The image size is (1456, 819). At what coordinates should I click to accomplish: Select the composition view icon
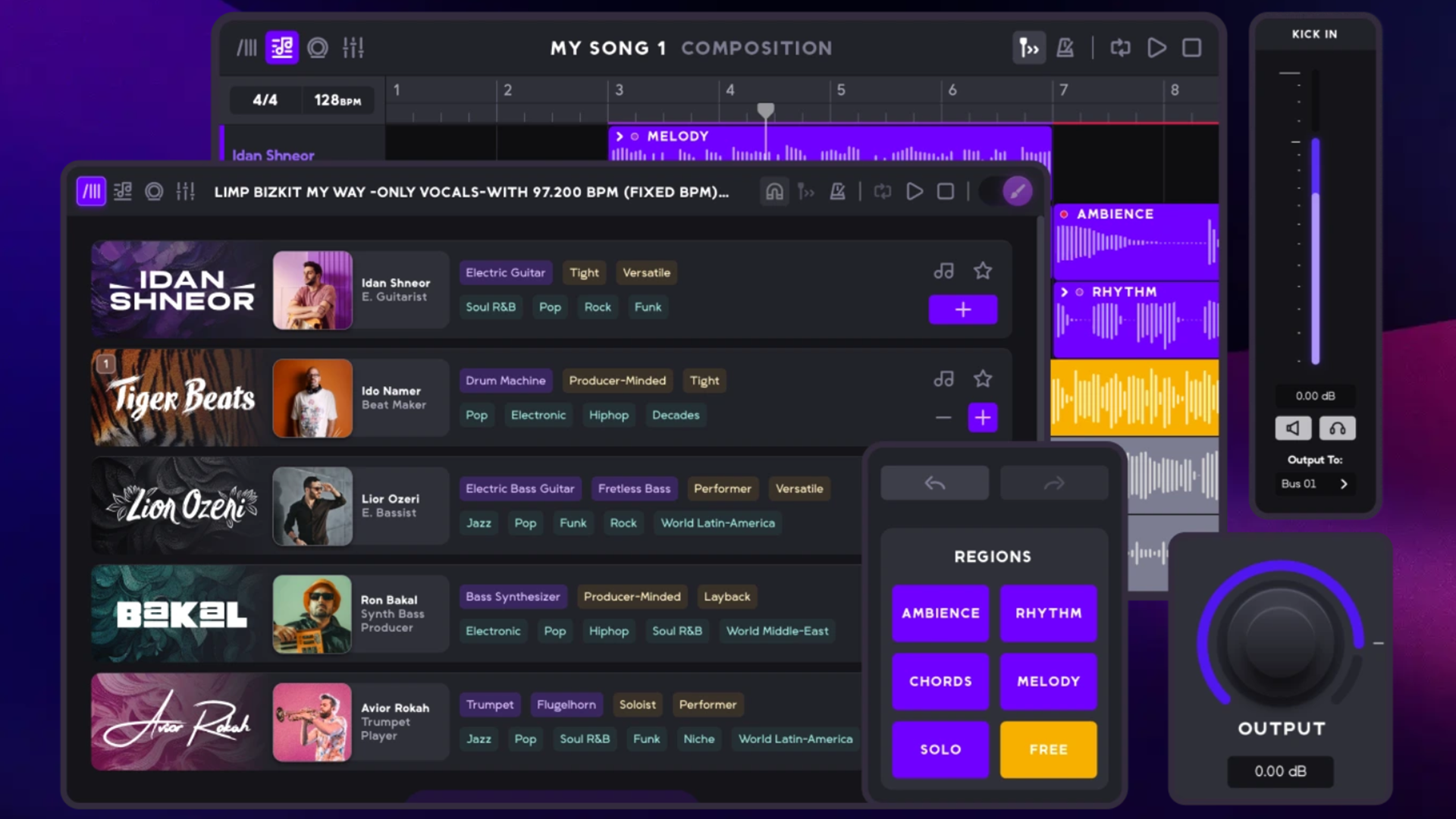coord(282,47)
